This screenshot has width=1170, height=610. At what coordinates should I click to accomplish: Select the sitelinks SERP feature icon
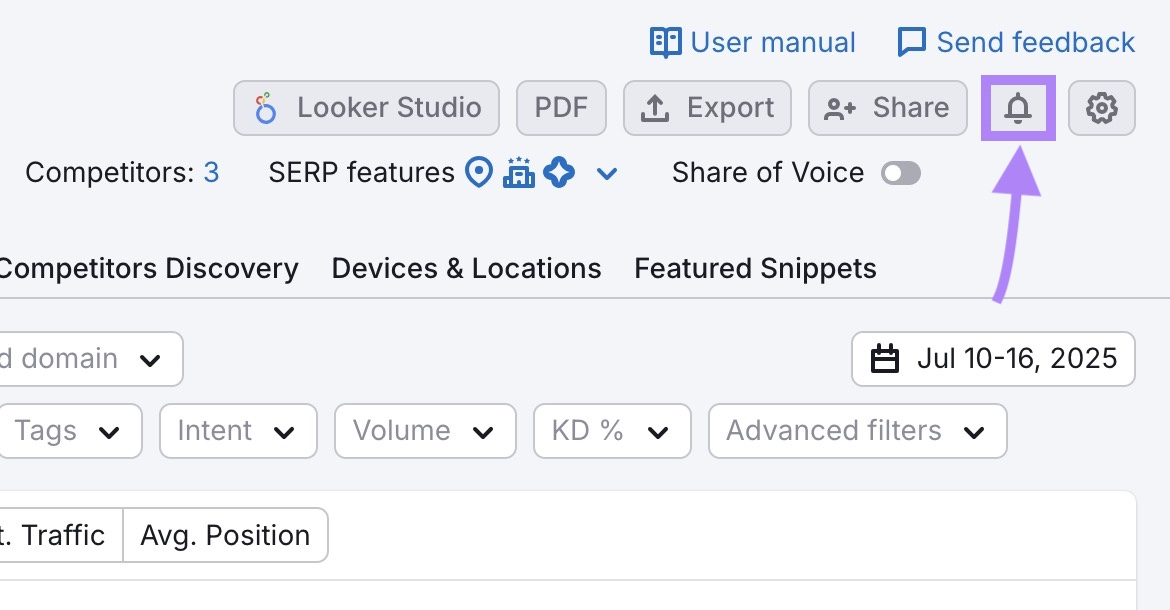tap(519, 172)
